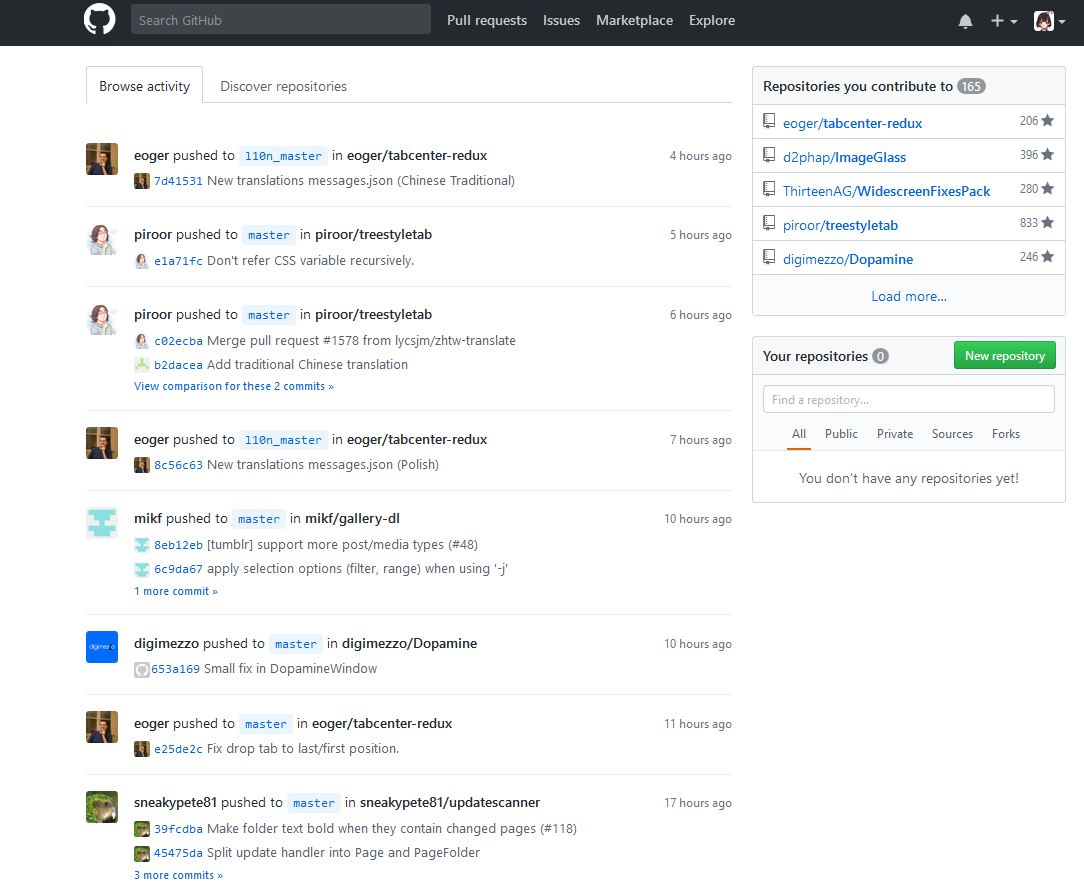1084x890 pixels.
Task: Click the star icon next to piroor/treestyletab
Action: 1049,223
